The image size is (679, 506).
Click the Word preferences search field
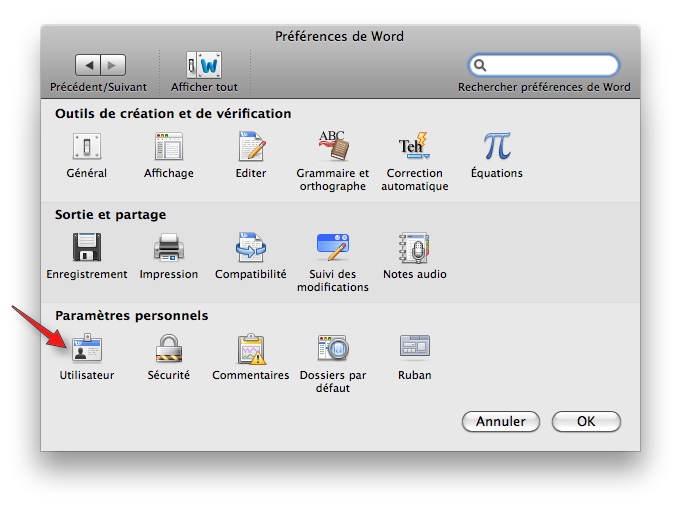click(544, 65)
